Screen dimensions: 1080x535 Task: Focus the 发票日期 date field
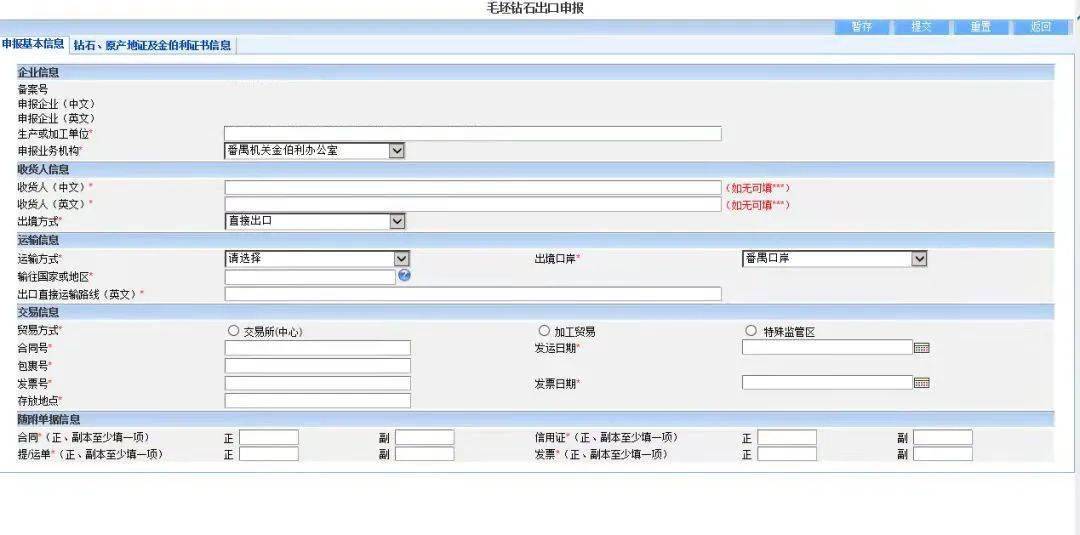pyautogui.click(x=827, y=382)
